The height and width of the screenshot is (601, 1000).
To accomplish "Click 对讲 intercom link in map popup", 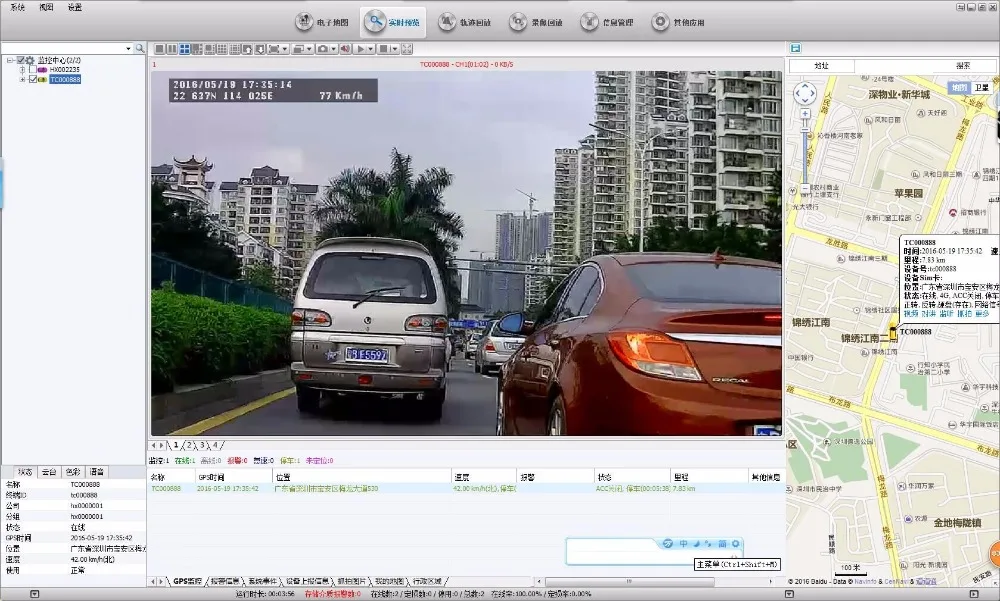I will [929, 314].
